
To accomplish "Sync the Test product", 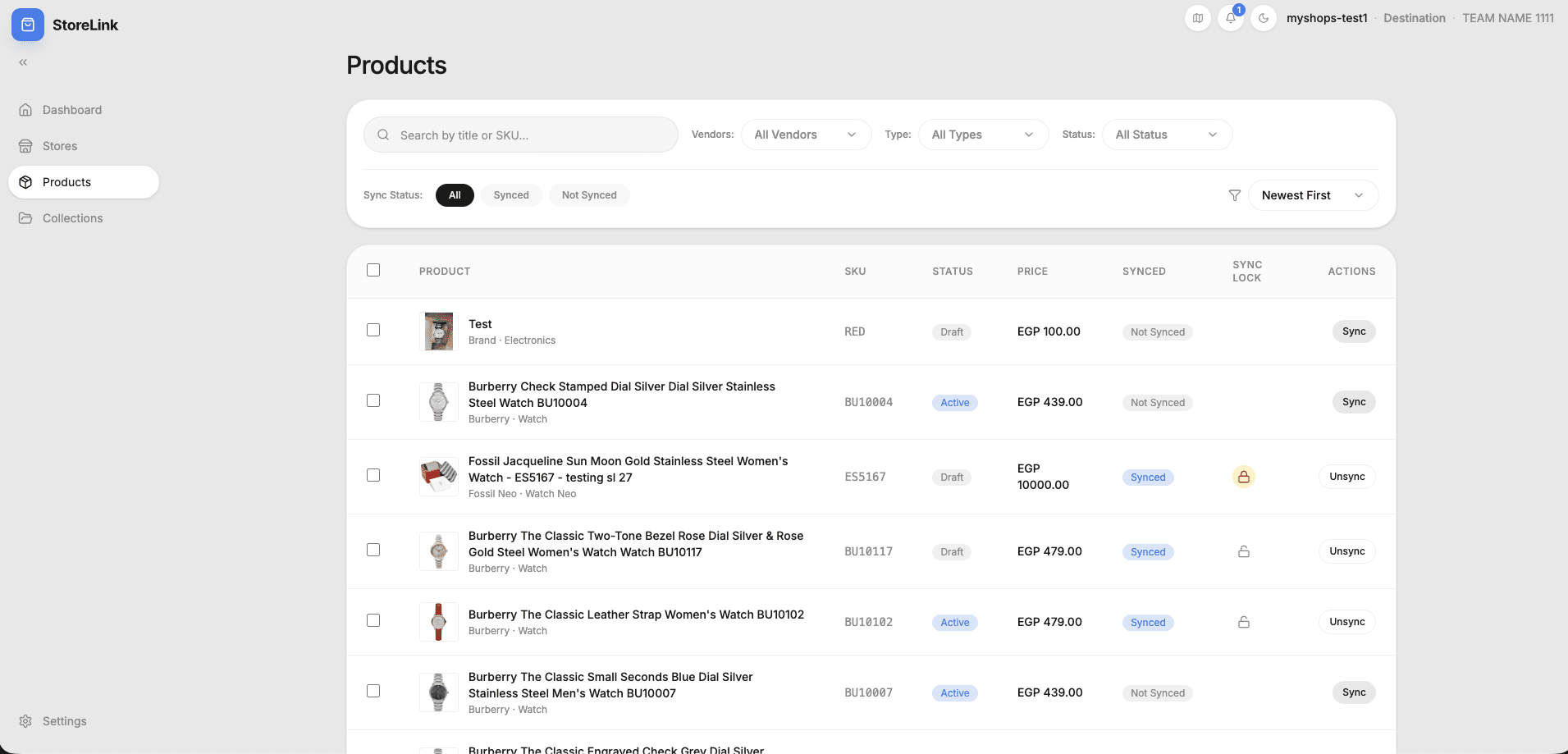I will [x=1354, y=331].
